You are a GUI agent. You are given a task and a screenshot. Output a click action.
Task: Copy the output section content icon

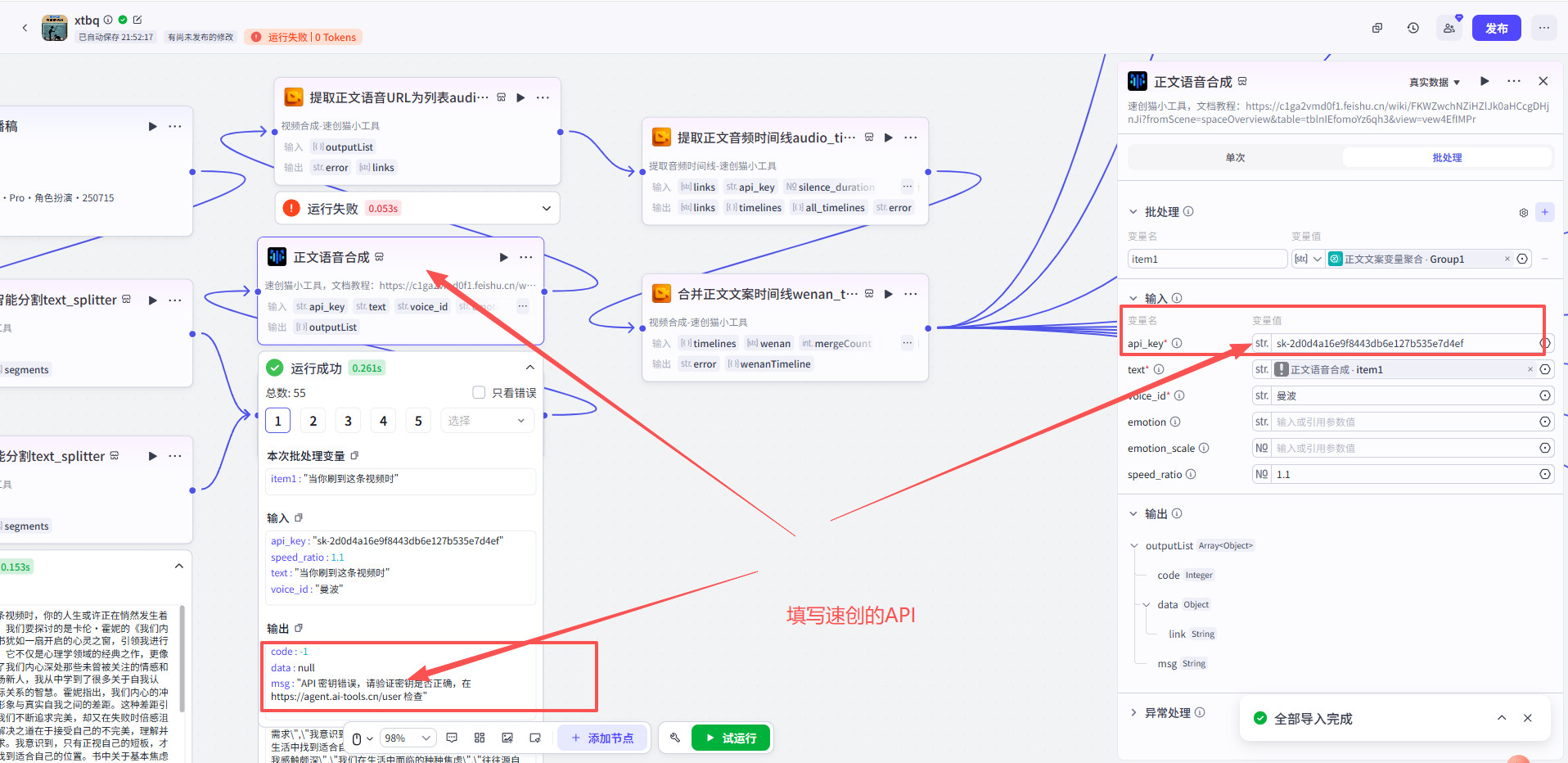point(299,628)
